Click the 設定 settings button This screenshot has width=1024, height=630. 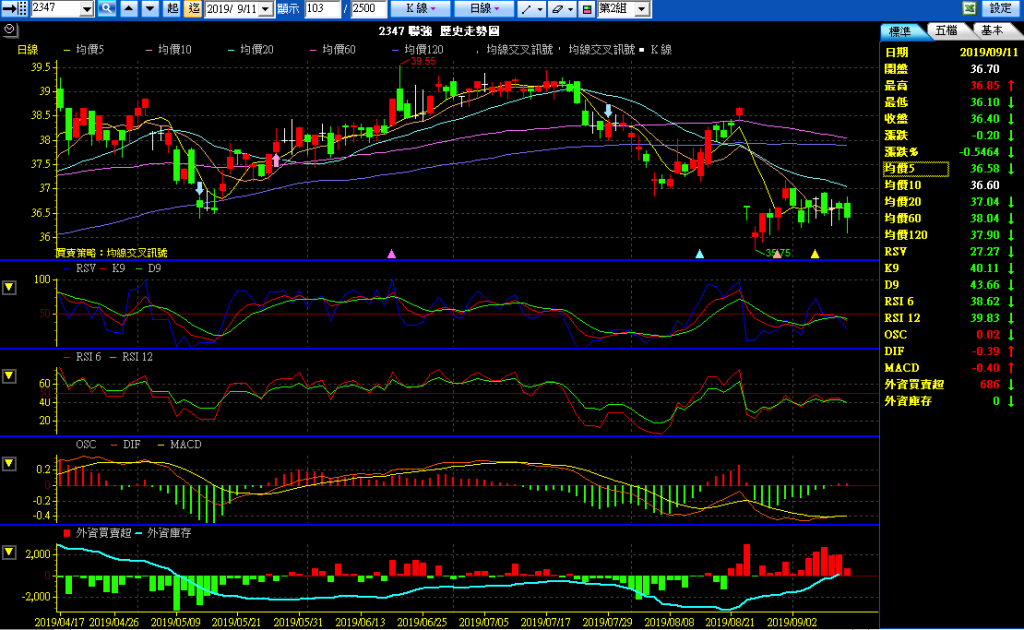click(x=1000, y=9)
